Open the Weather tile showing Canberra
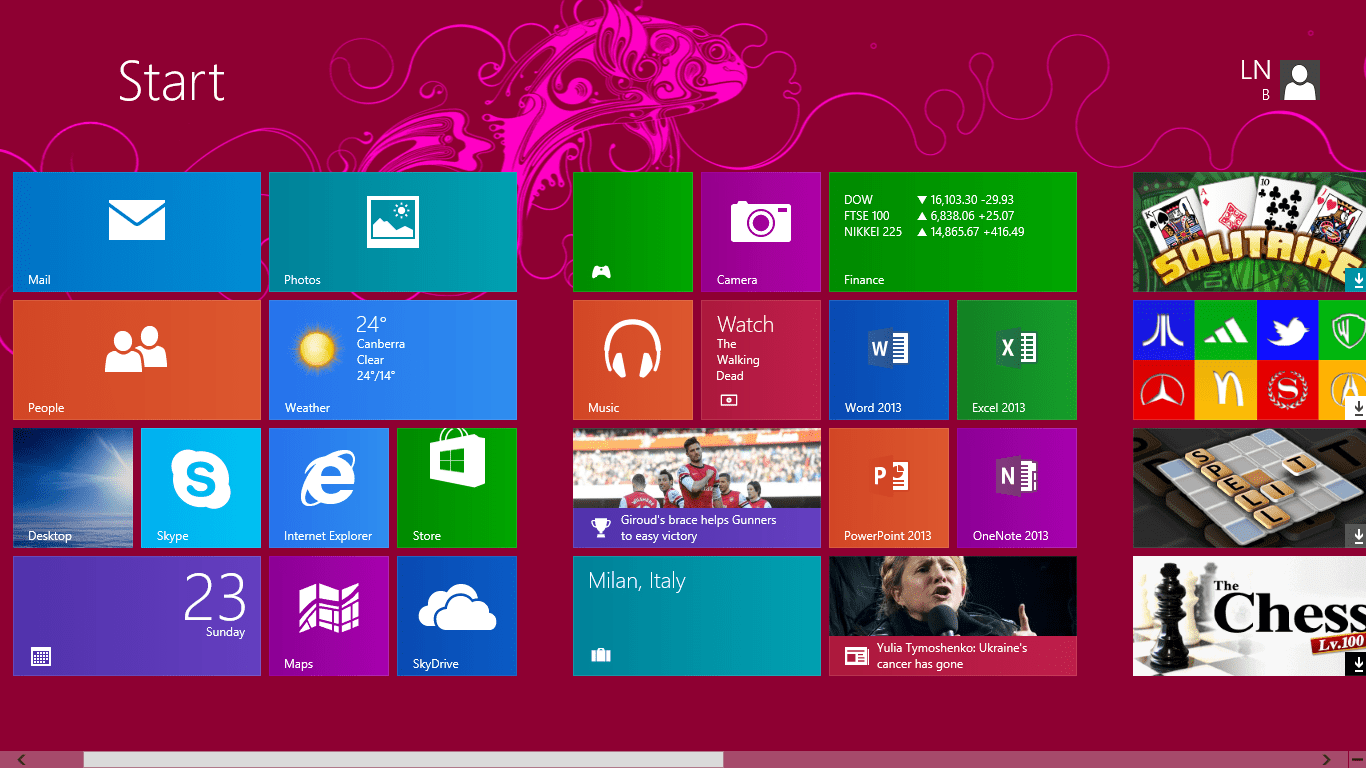 click(x=393, y=360)
